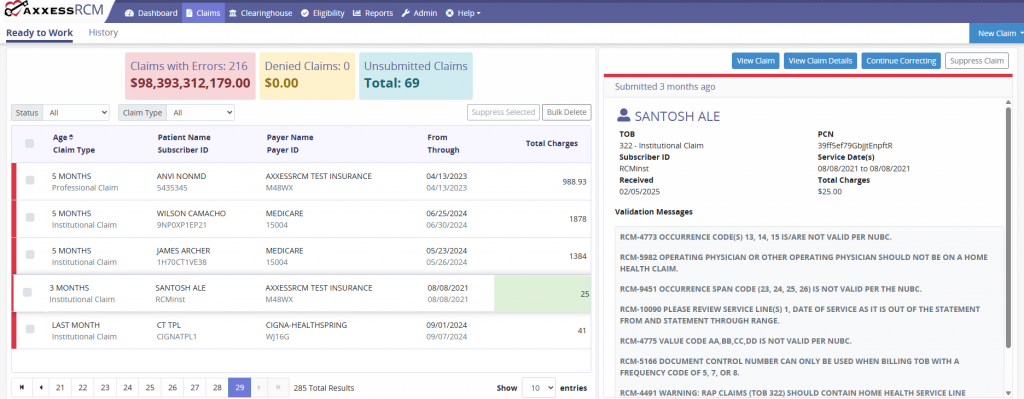Select the JAMES ARCHER patient name

click(x=184, y=251)
